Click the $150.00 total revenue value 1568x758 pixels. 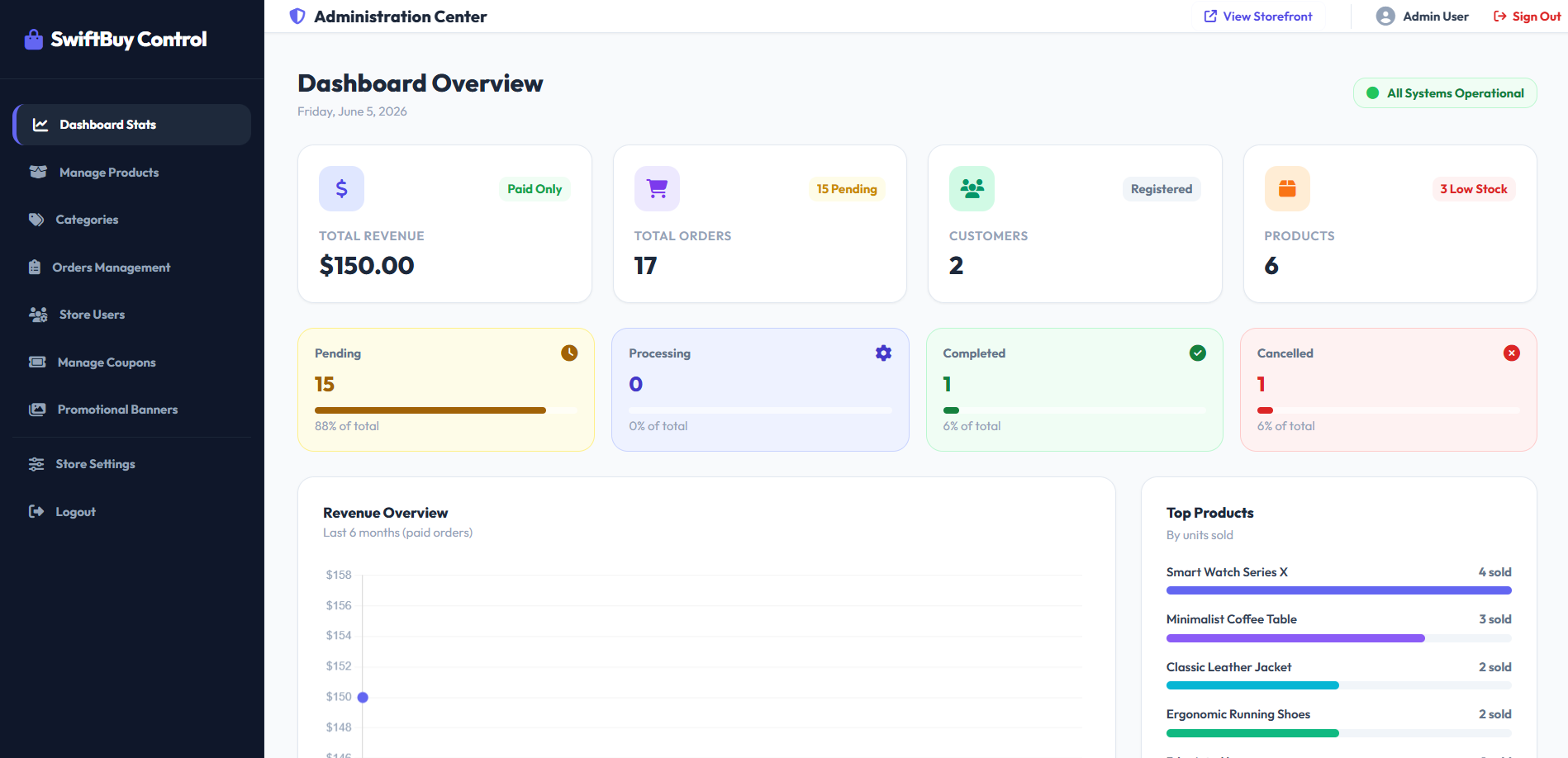tap(367, 266)
